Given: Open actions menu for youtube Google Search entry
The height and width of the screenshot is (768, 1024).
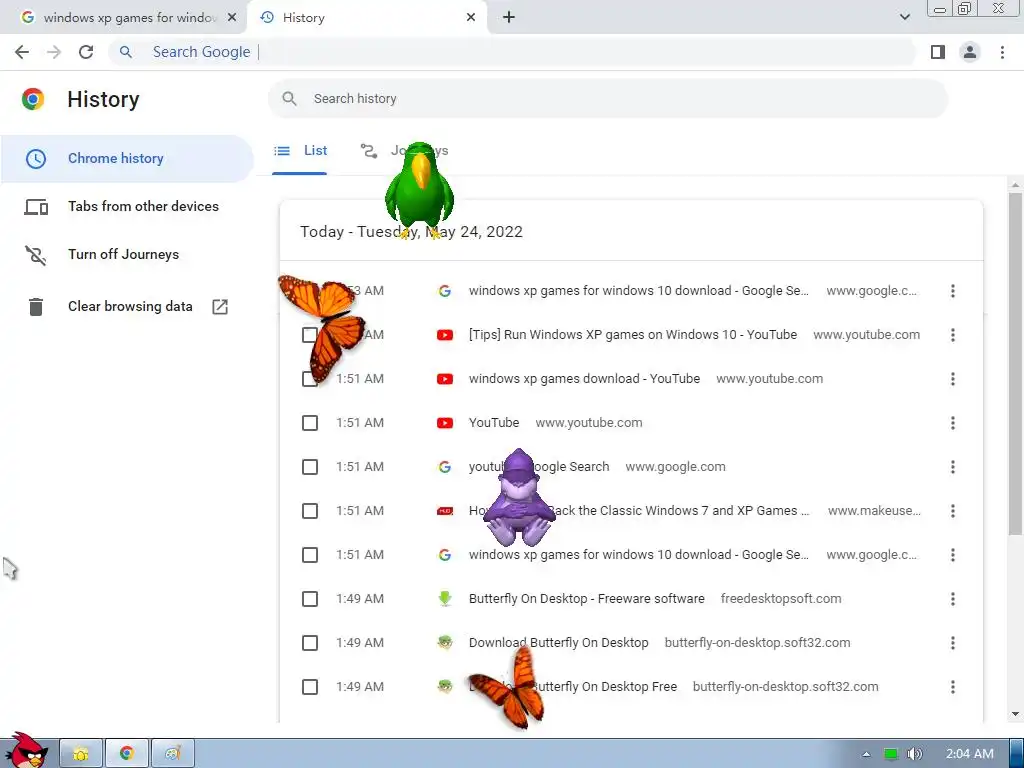Looking at the screenshot, I should tap(953, 467).
